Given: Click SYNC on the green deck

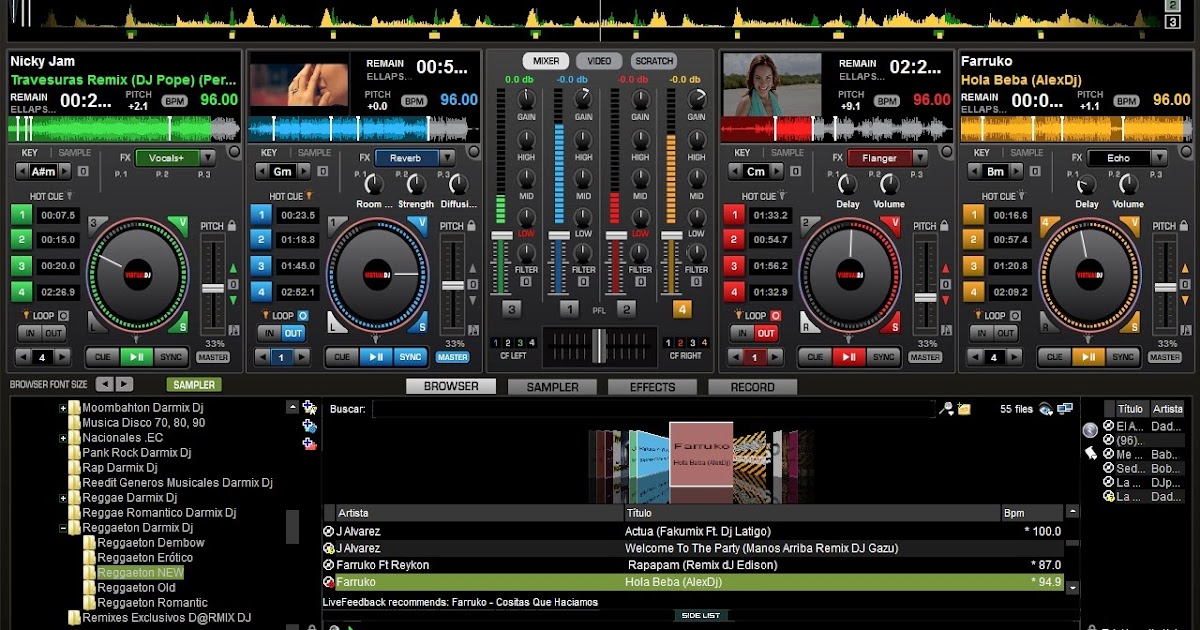Looking at the screenshot, I should 170,357.
